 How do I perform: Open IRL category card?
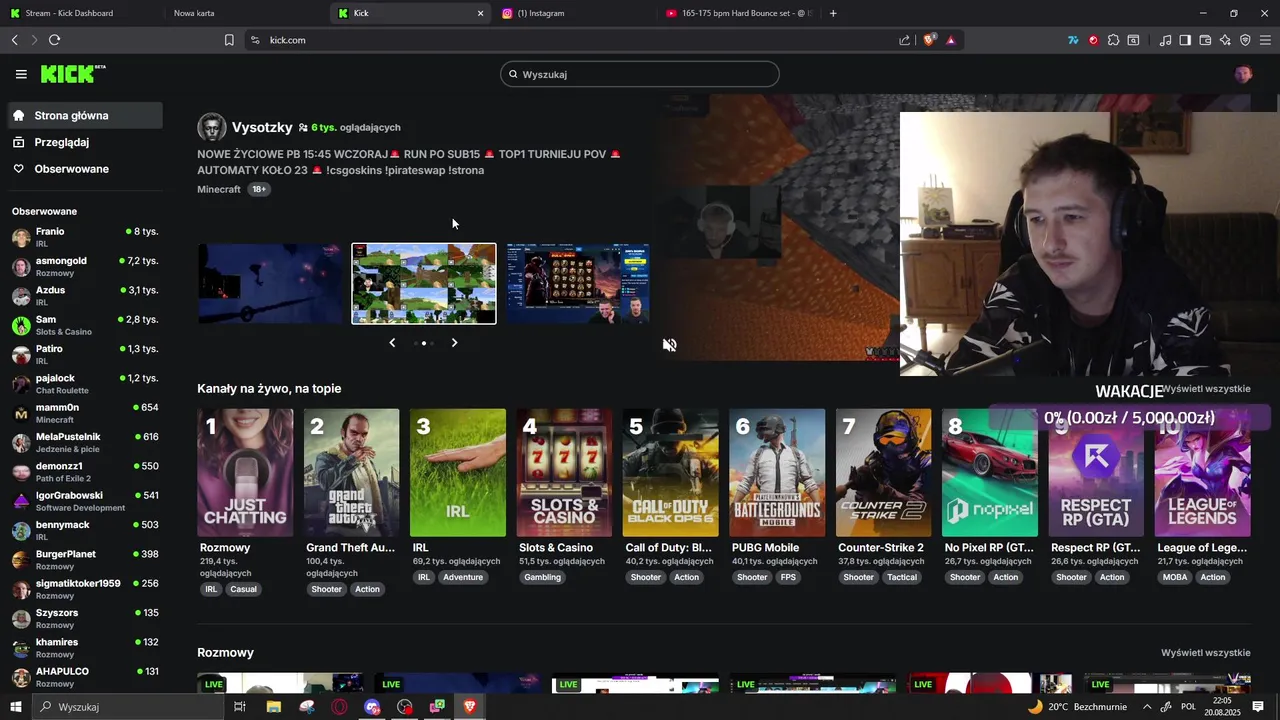(x=458, y=473)
